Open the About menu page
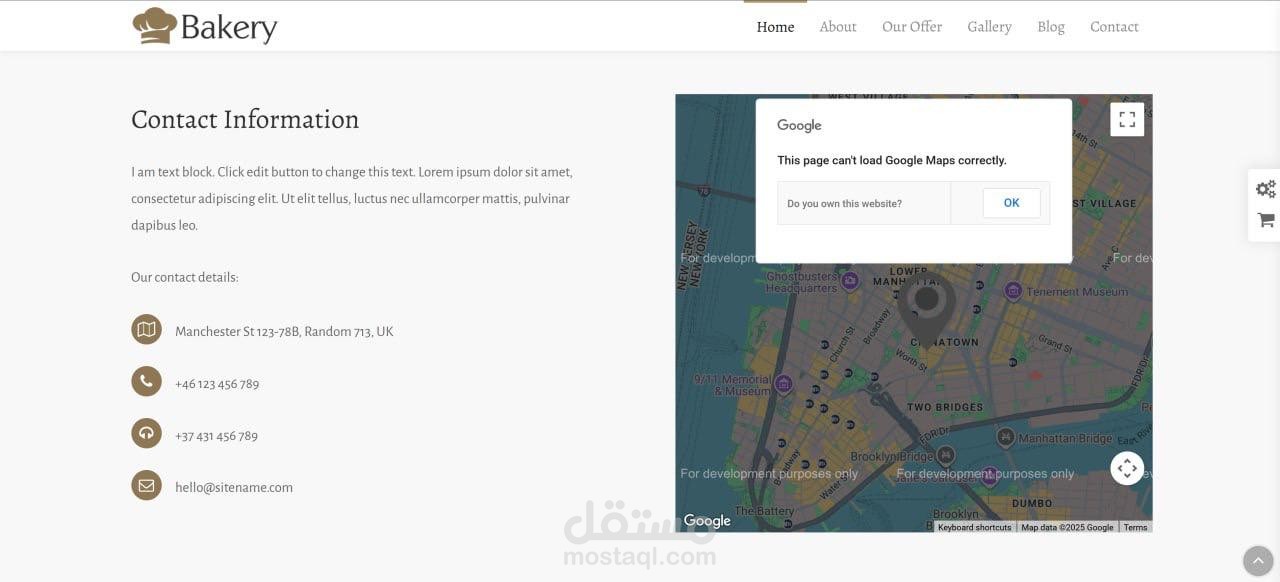The height and width of the screenshot is (582, 1280). pyautogui.click(x=838, y=27)
